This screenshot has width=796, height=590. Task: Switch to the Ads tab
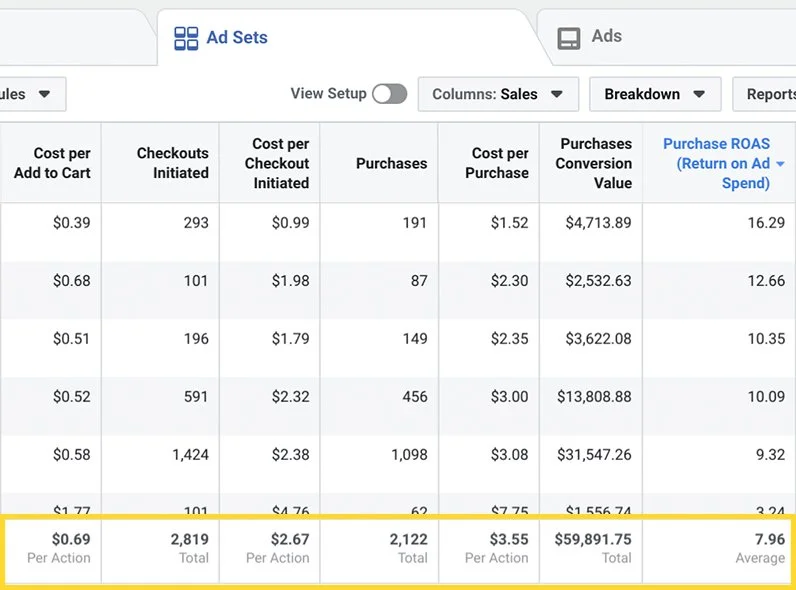[x=606, y=36]
